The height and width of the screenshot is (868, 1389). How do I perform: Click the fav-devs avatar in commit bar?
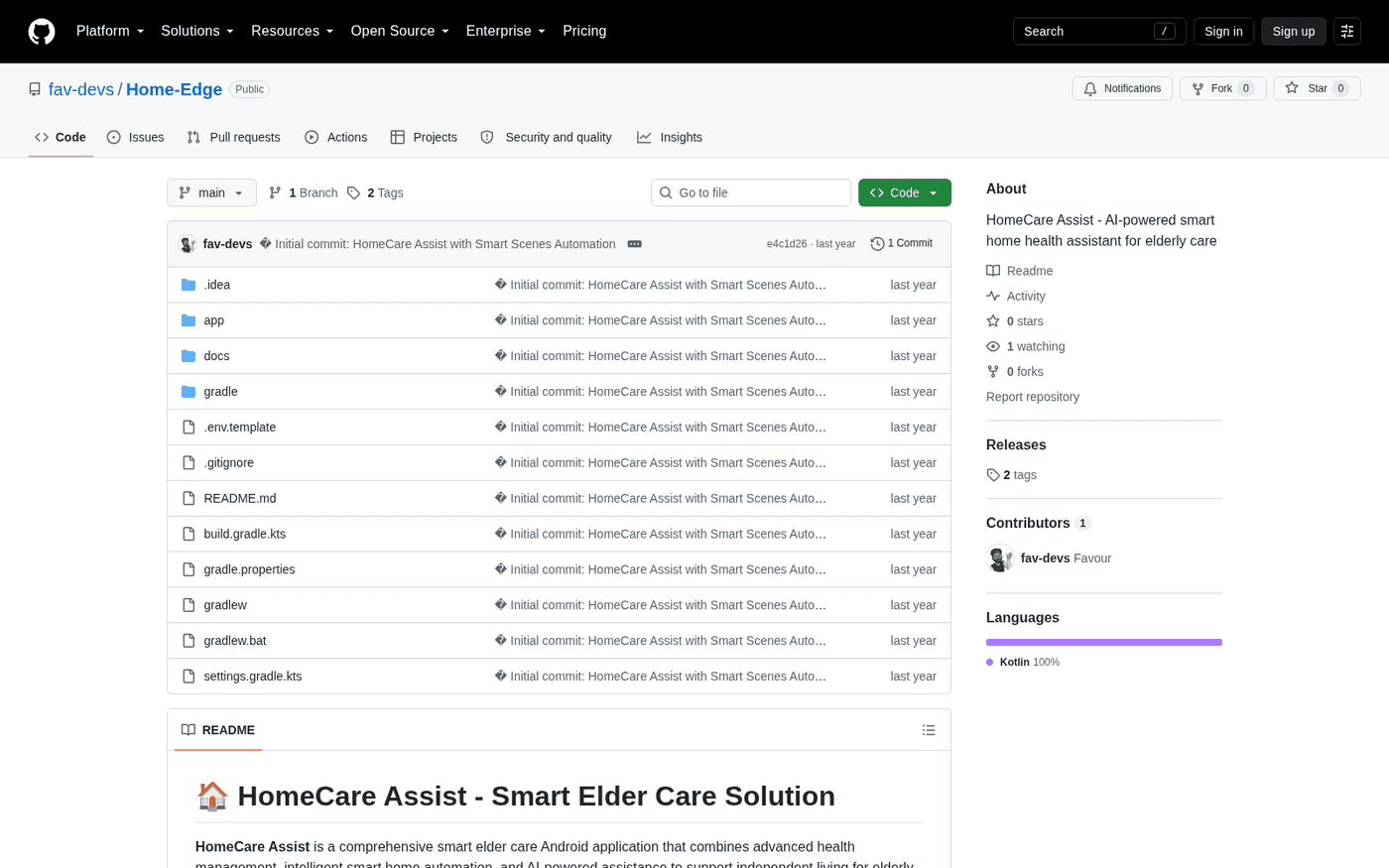(188, 244)
